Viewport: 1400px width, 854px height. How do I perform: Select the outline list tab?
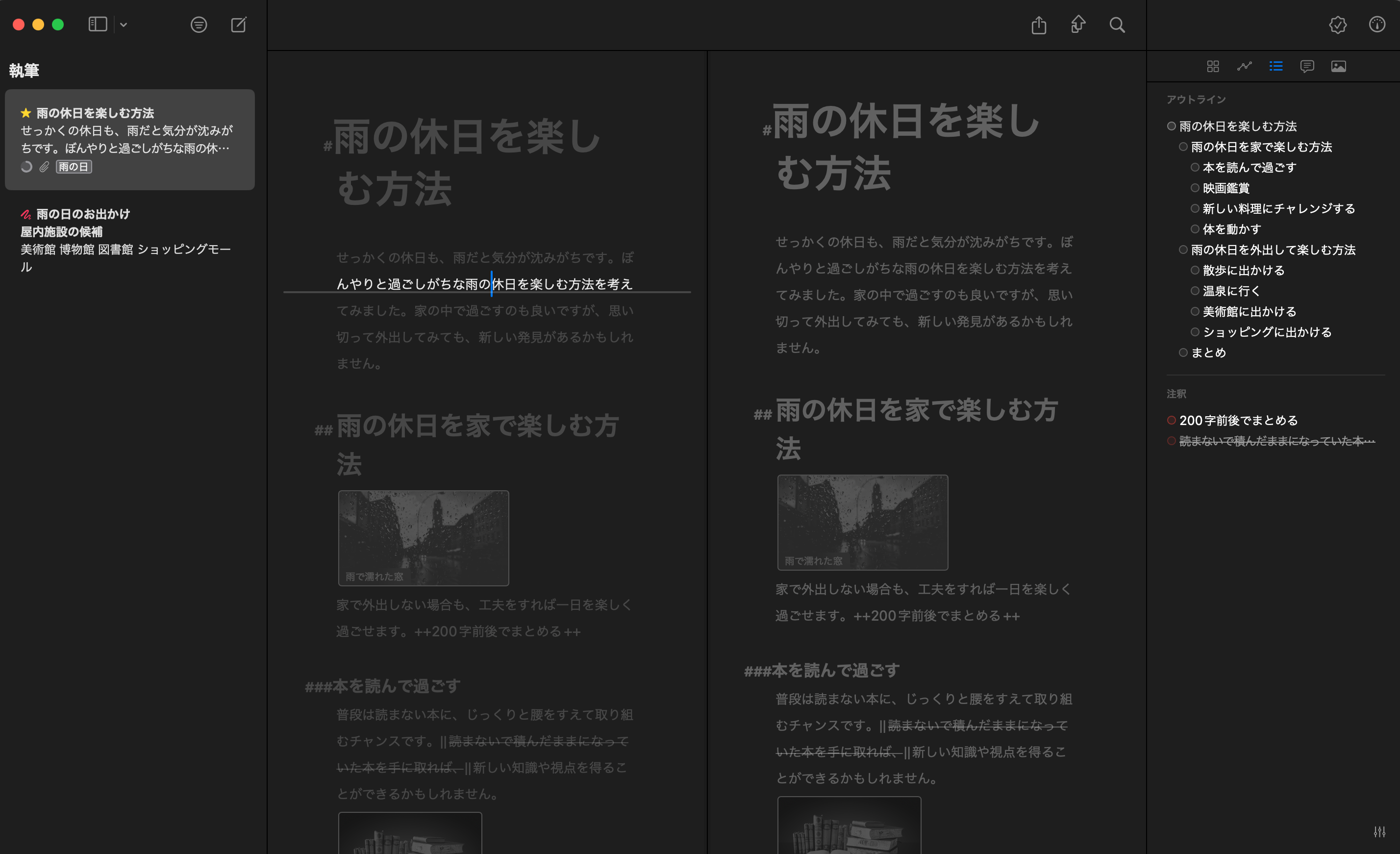point(1275,67)
